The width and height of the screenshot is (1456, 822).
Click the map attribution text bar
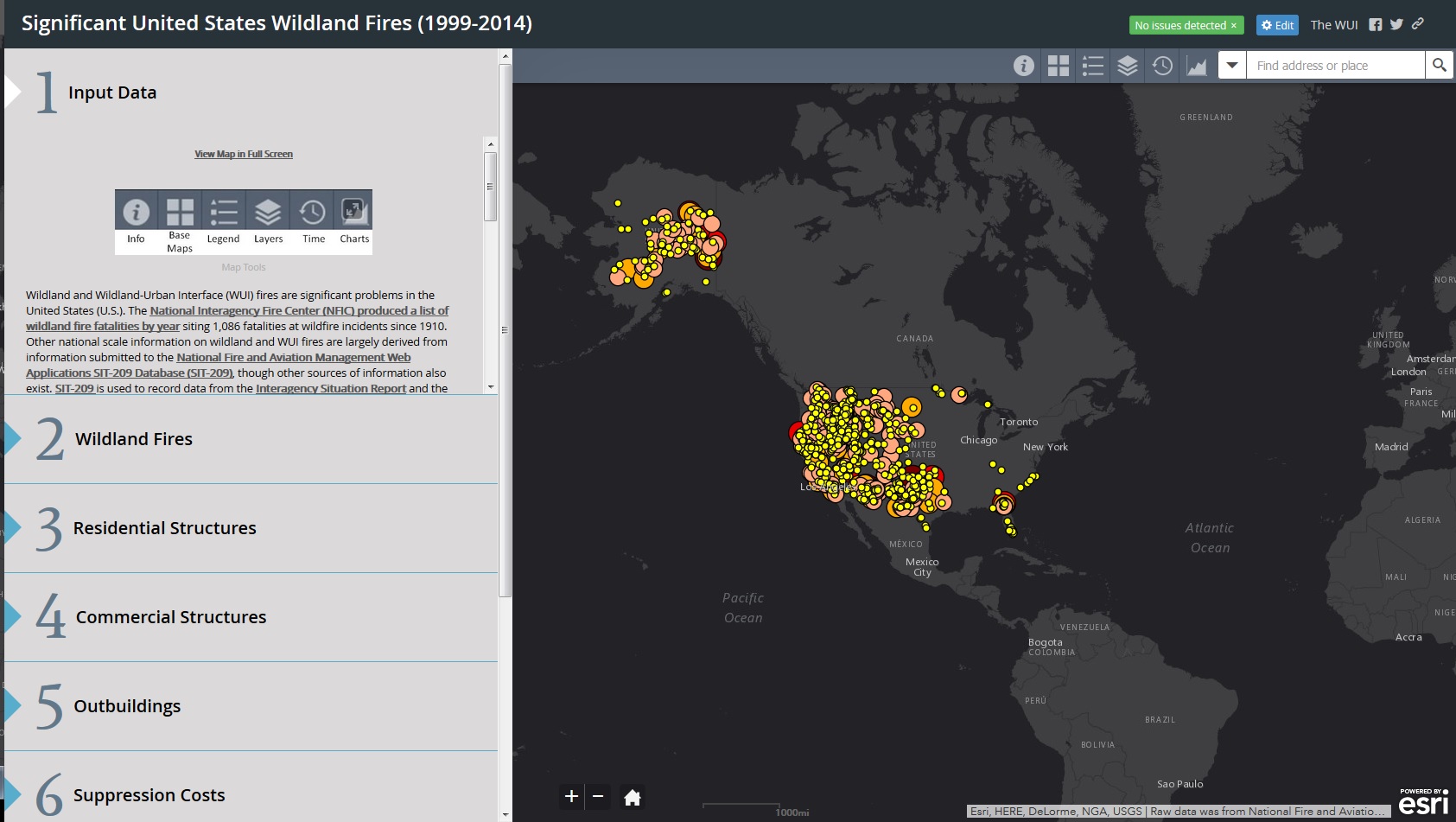(1178, 812)
